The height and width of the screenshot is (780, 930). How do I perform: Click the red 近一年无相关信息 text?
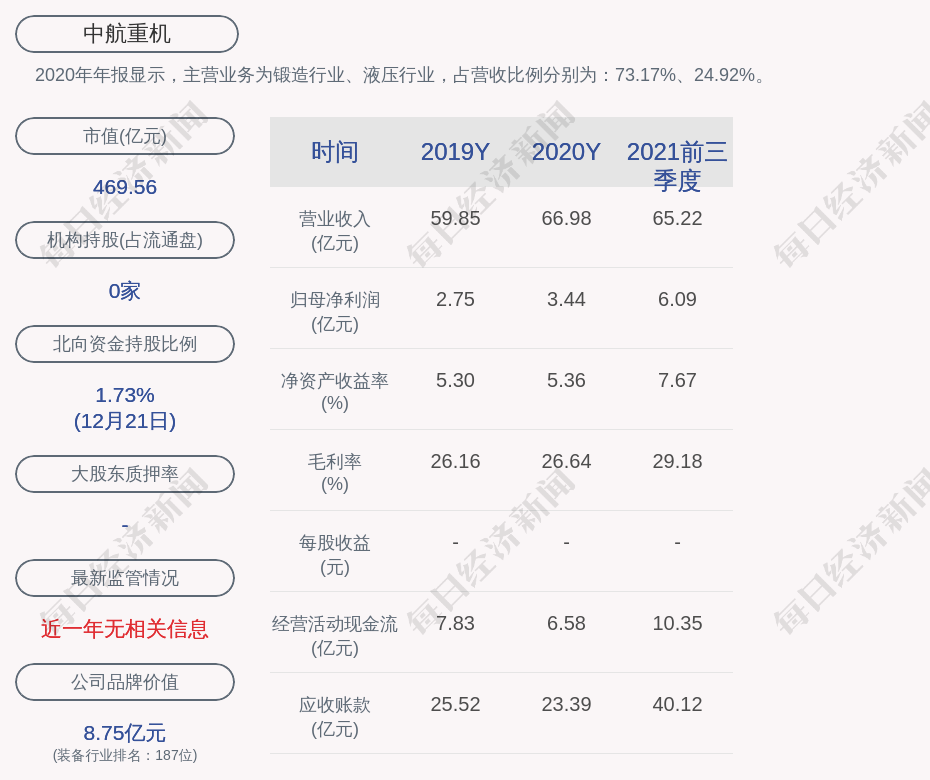[x=125, y=629]
